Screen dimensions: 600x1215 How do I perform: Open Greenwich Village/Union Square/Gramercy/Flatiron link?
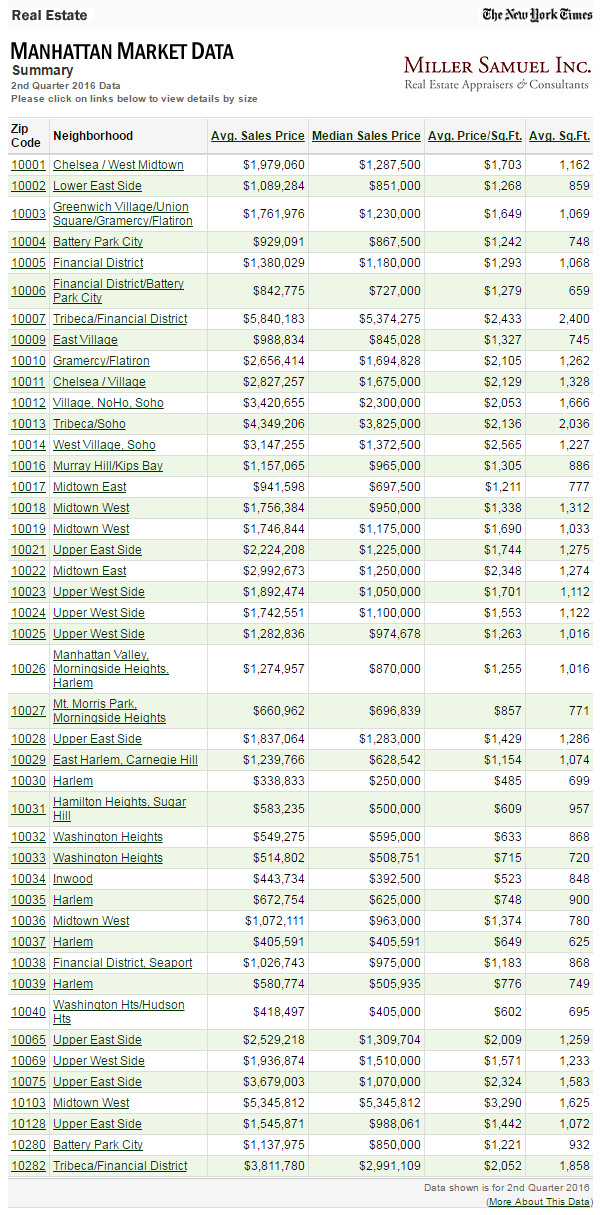pos(121,214)
